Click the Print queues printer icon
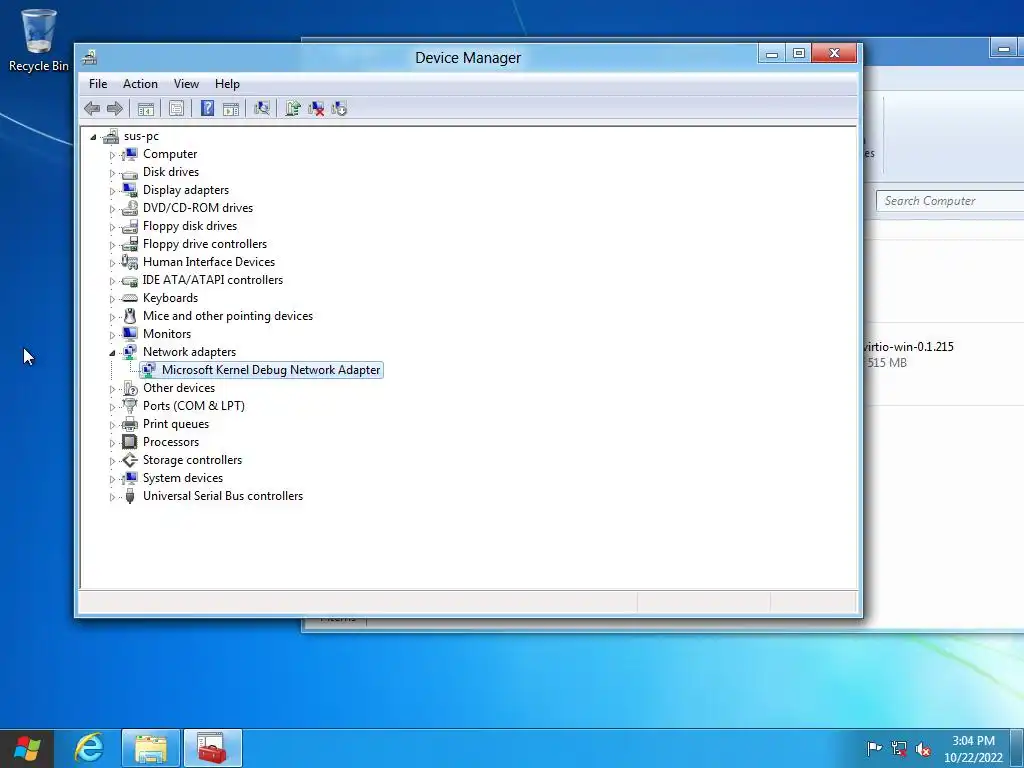Screen dimensions: 1024x768 130,424
